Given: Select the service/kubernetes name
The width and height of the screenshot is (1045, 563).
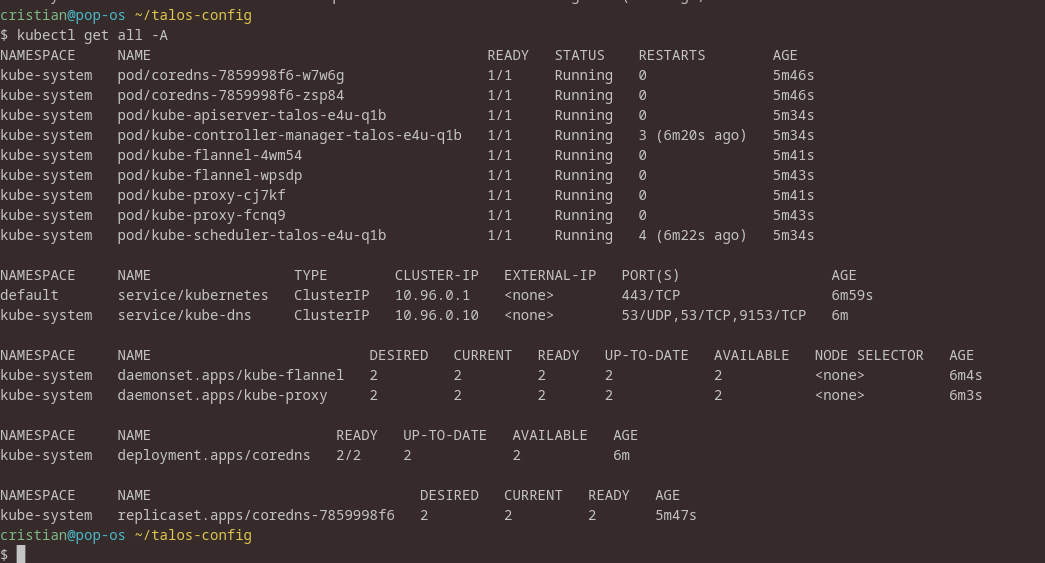Looking at the screenshot, I should click(x=193, y=295).
